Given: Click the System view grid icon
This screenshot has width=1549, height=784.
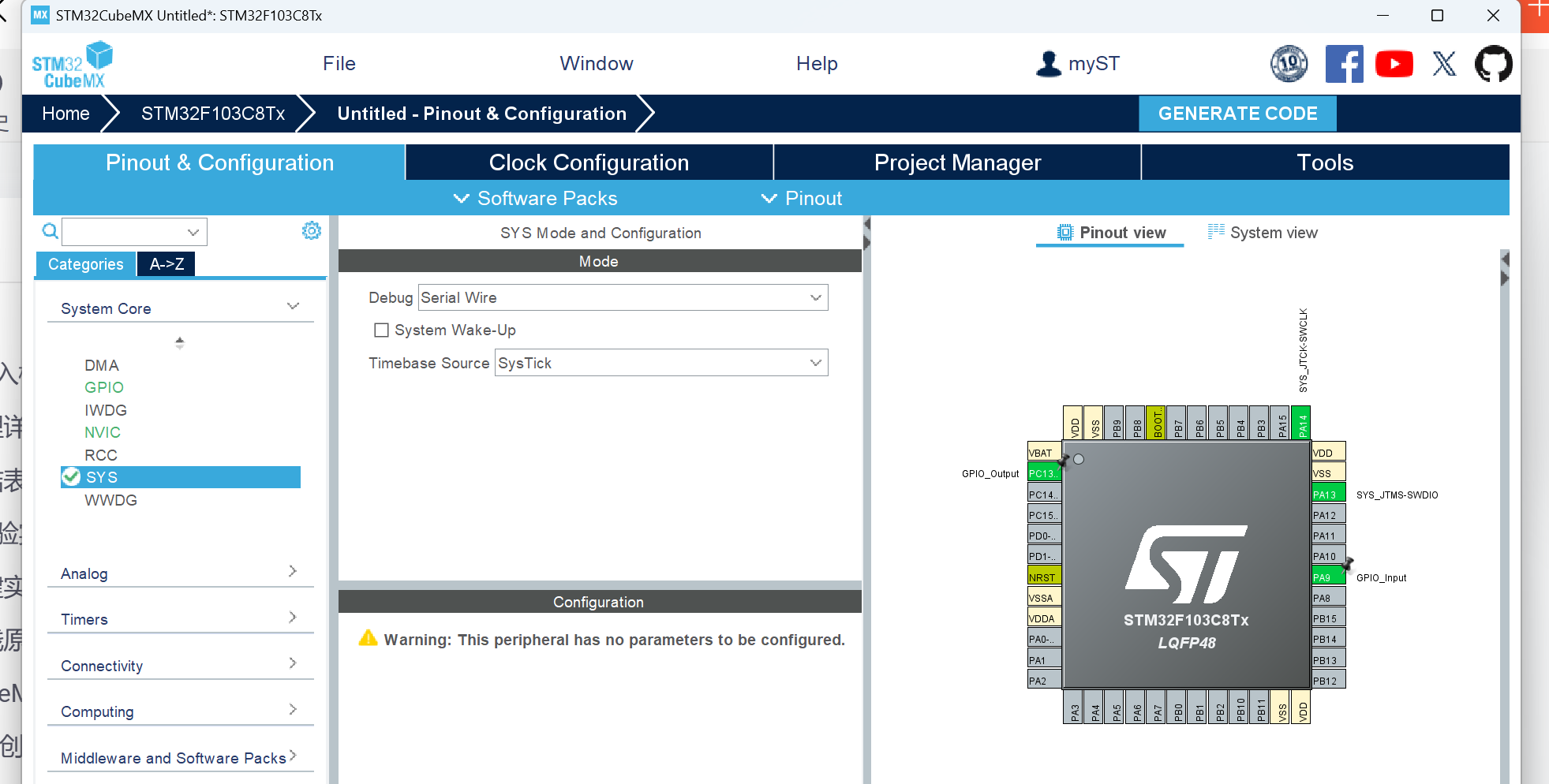Looking at the screenshot, I should pos(1216,231).
